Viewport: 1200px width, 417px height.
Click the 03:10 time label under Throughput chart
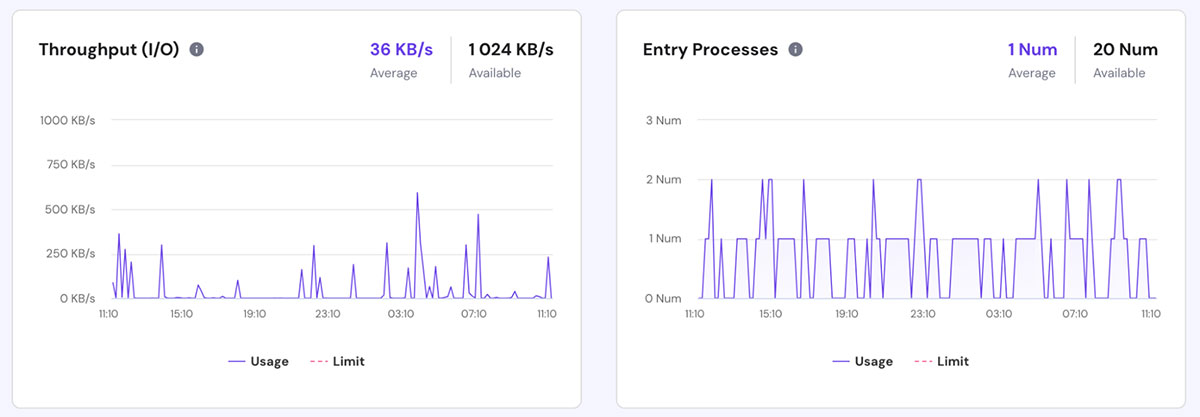pos(400,314)
